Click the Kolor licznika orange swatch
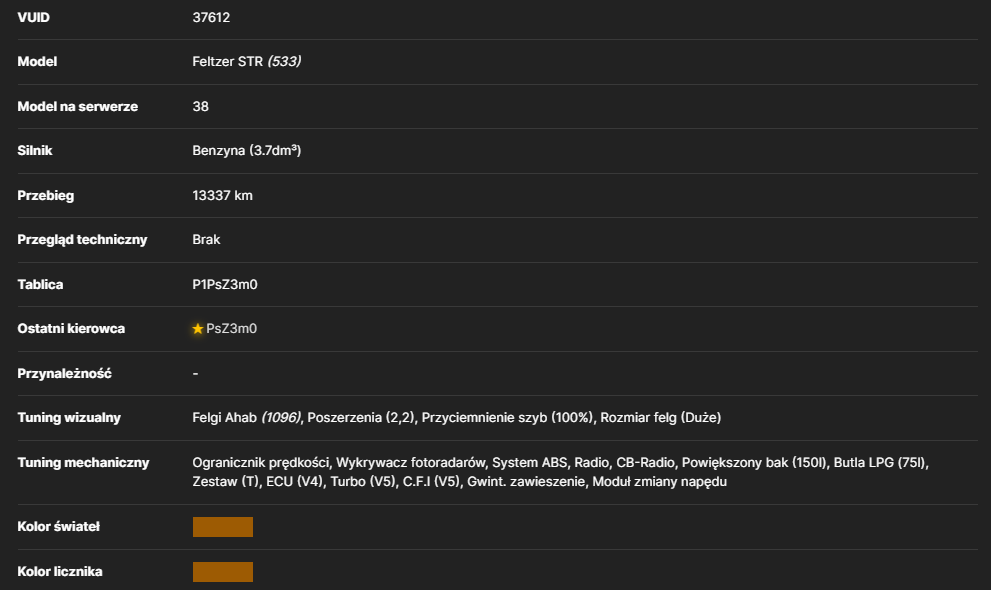The image size is (991, 590). [222, 572]
